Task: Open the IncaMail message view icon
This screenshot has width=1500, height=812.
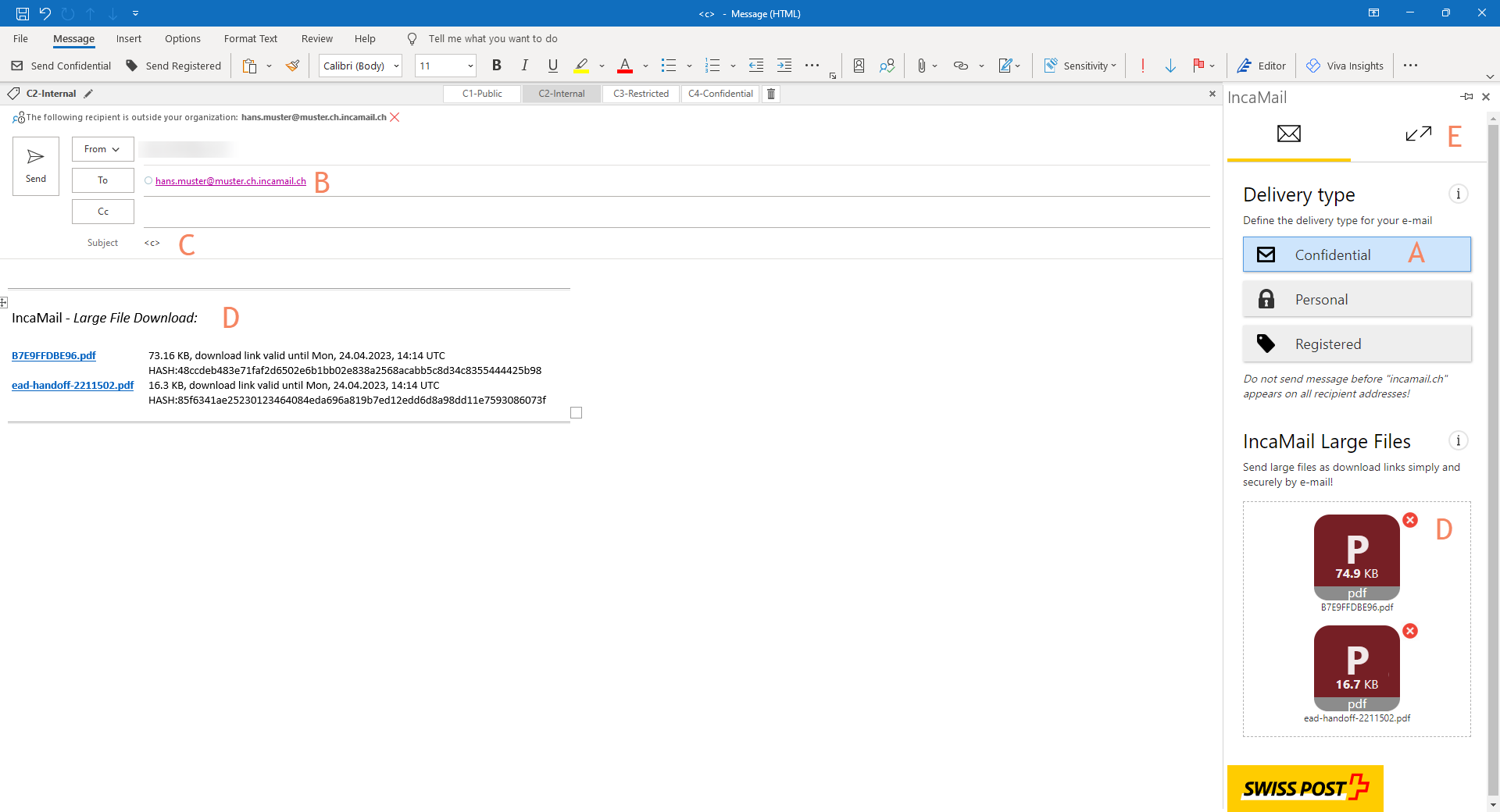Action: (x=1289, y=134)
